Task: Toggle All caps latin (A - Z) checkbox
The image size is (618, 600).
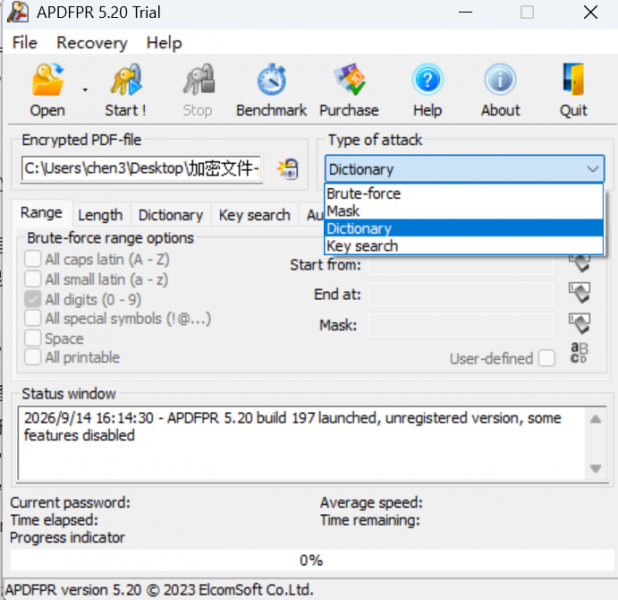Action: point(33,259)
